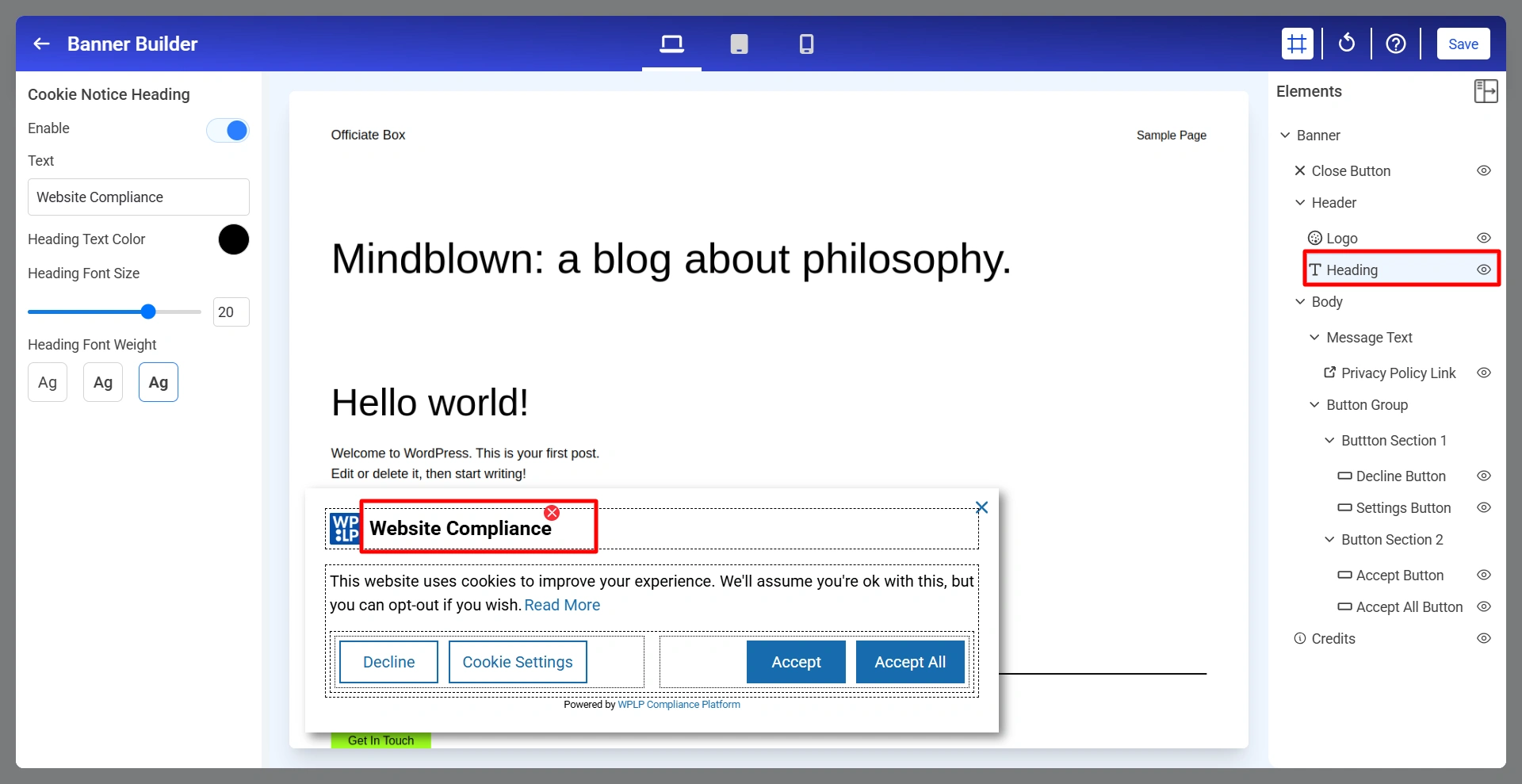Screen dimensions: 1522x784
Task: Save the banner
Action: pyautogui.click(x=1463, y=44)
